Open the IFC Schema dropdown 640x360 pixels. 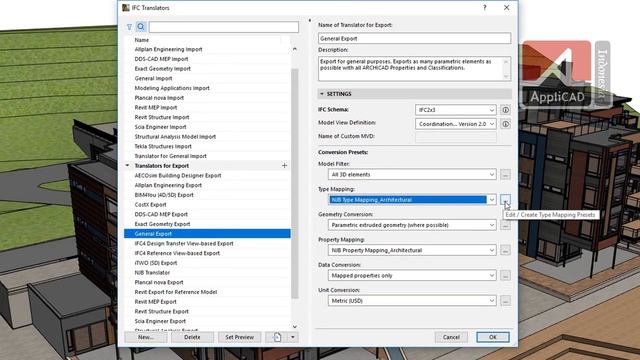tap(456, 110)
